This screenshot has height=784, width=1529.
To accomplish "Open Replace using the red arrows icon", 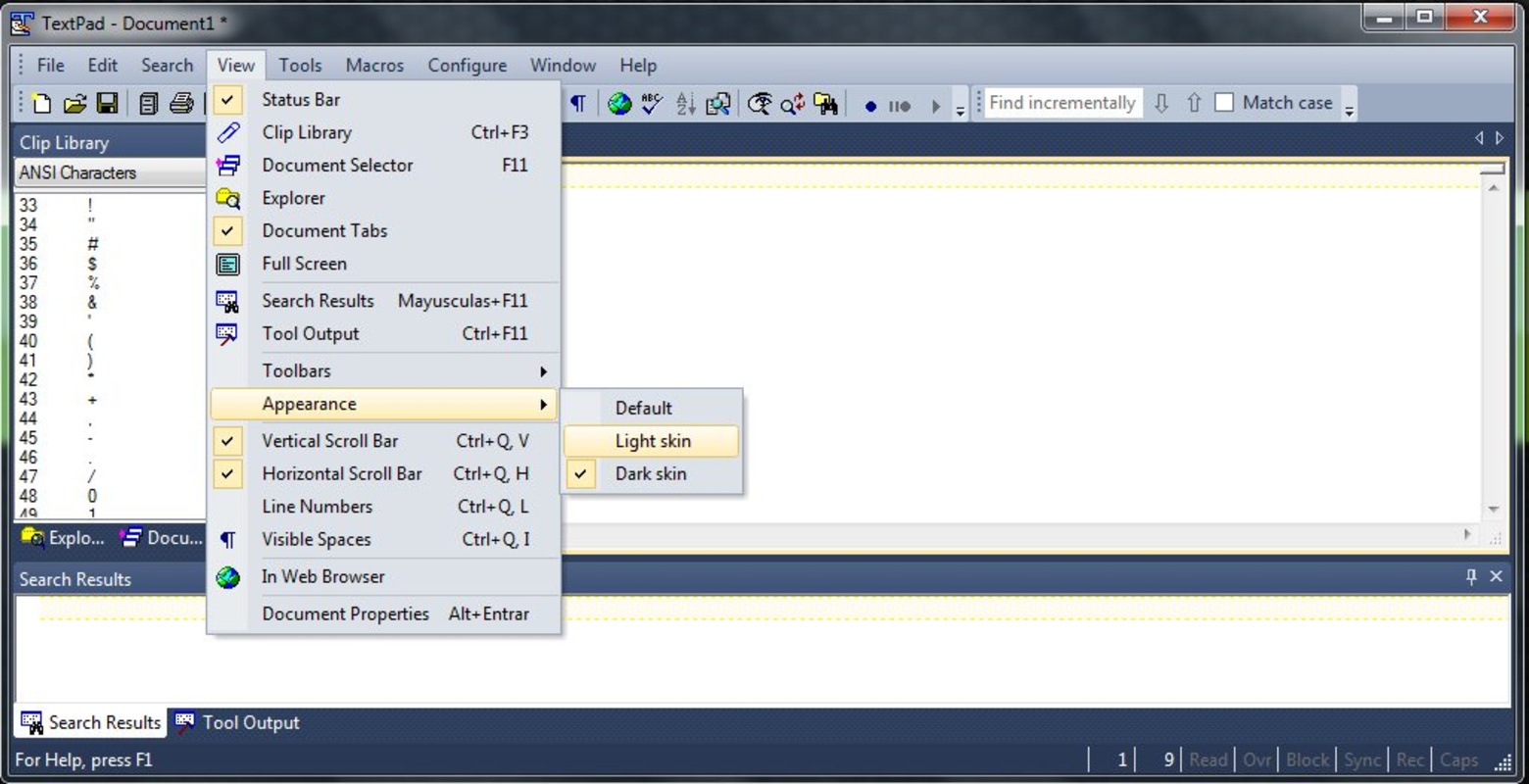I will 793,103.
